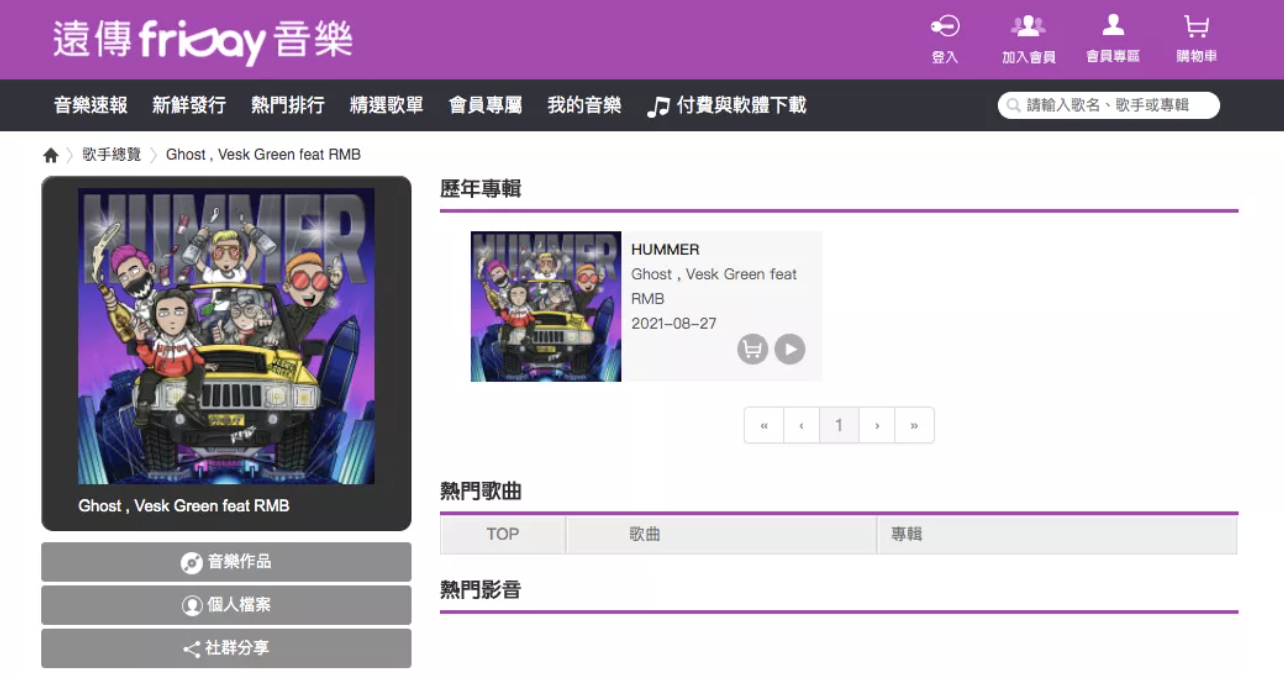1284x674 pixels.
Task: Click the friDay music logo
Action: 203,40
